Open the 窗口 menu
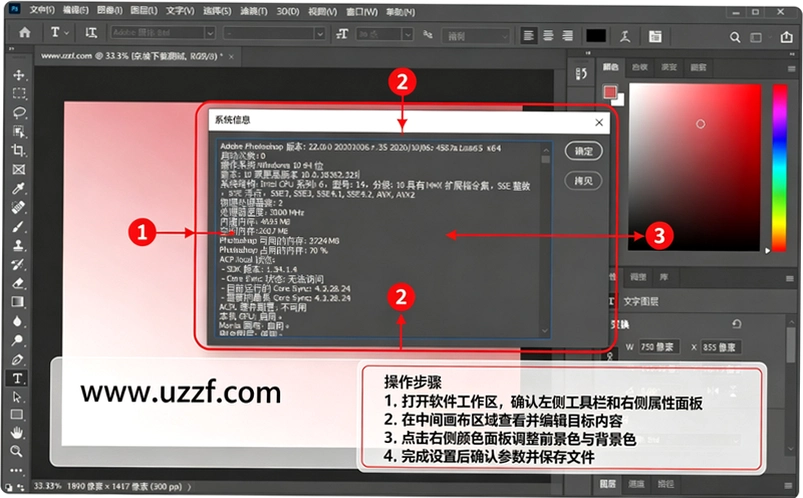 362,12
